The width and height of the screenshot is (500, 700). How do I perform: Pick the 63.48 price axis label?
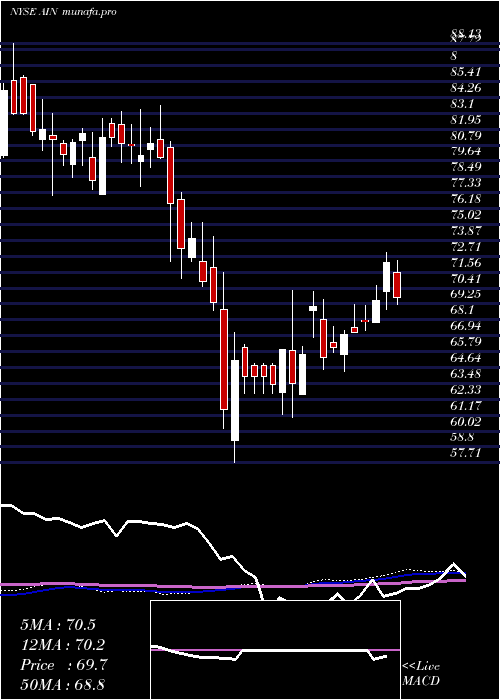point(467,374)
